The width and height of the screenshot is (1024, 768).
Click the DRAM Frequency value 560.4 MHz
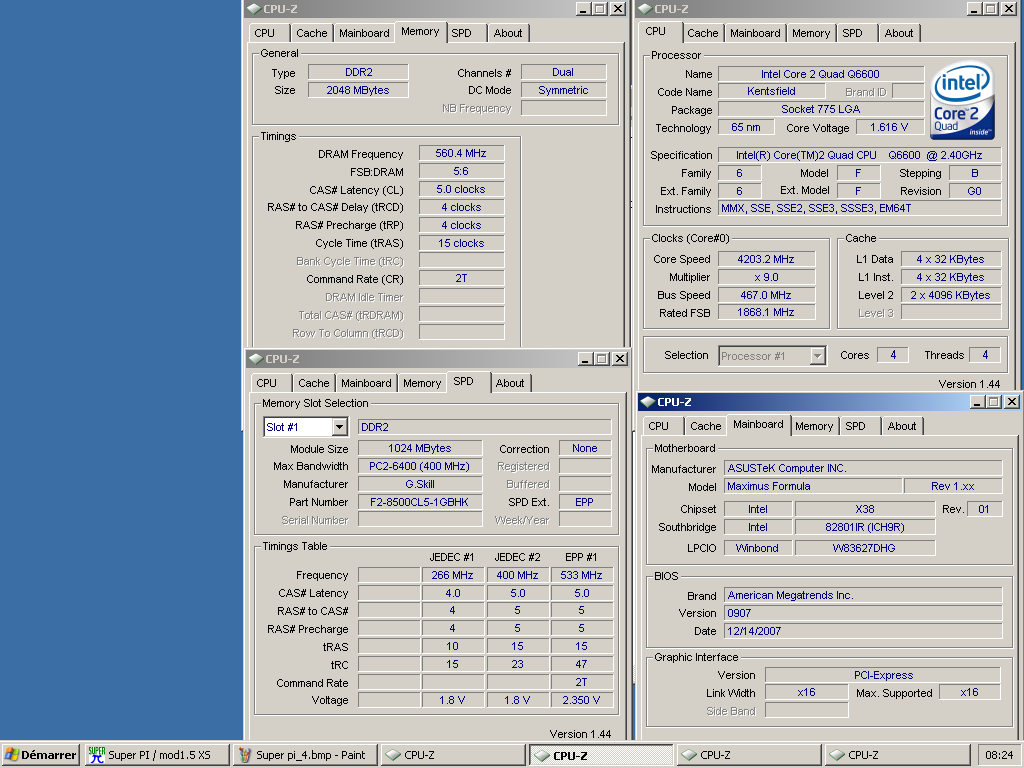click(x=461, y=153)
